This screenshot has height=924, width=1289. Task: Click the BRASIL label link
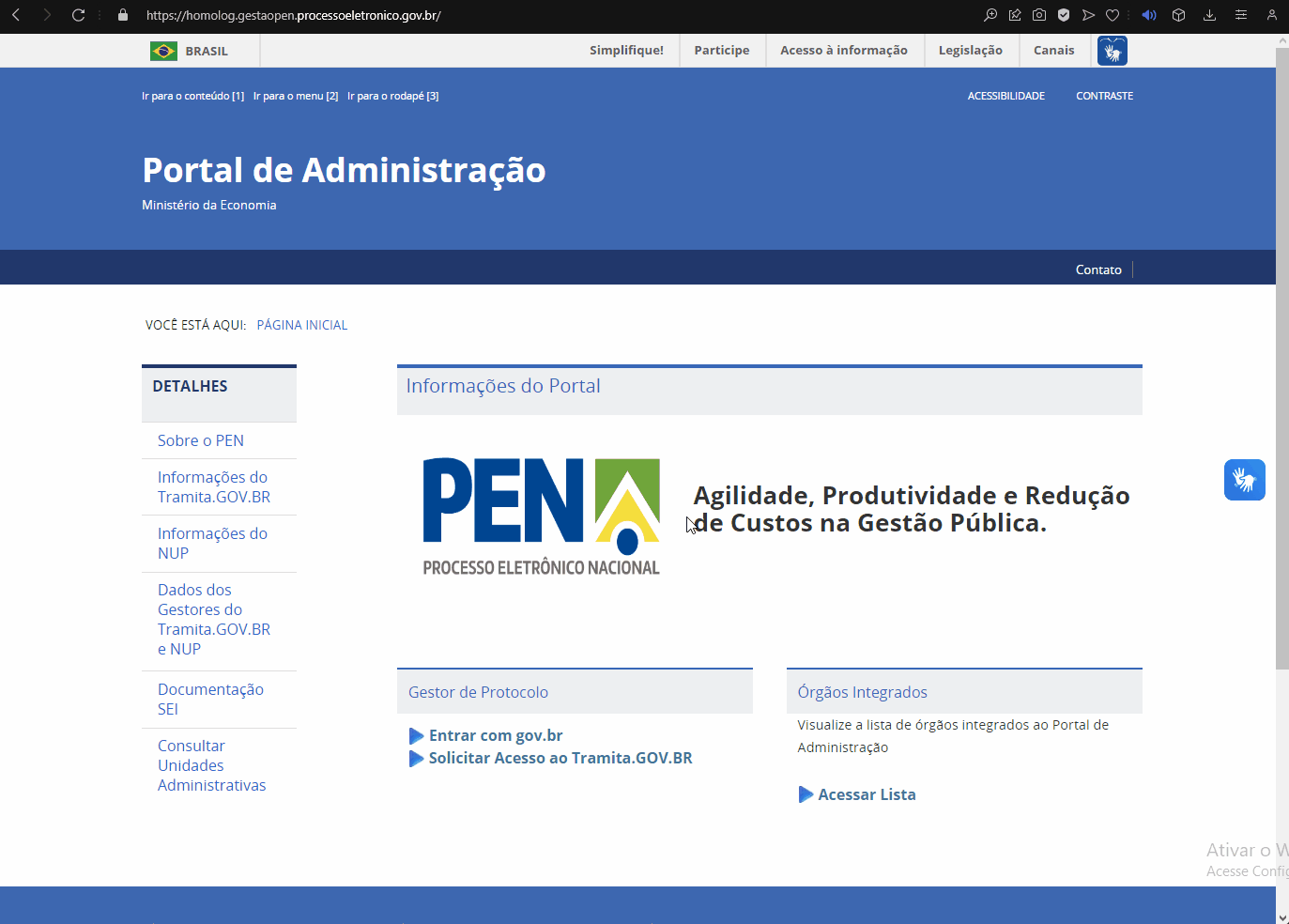click(207, 52)
